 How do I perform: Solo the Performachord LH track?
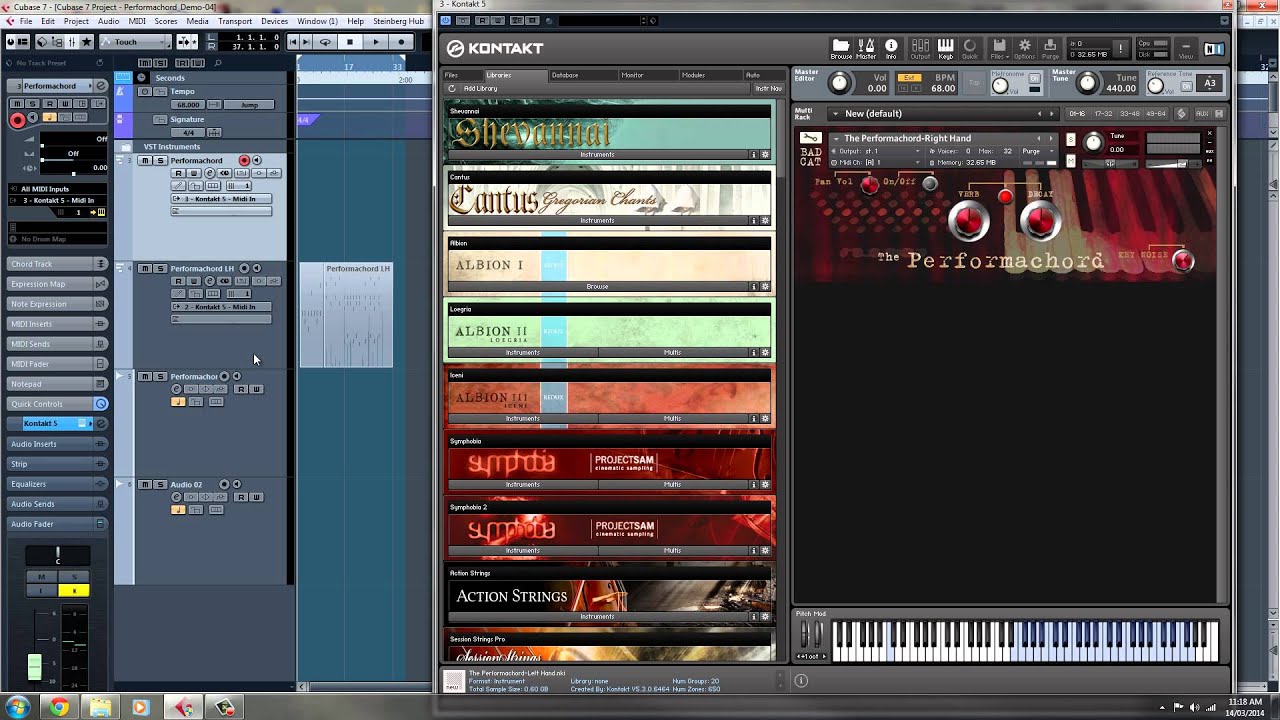click(x=159, y=268)
